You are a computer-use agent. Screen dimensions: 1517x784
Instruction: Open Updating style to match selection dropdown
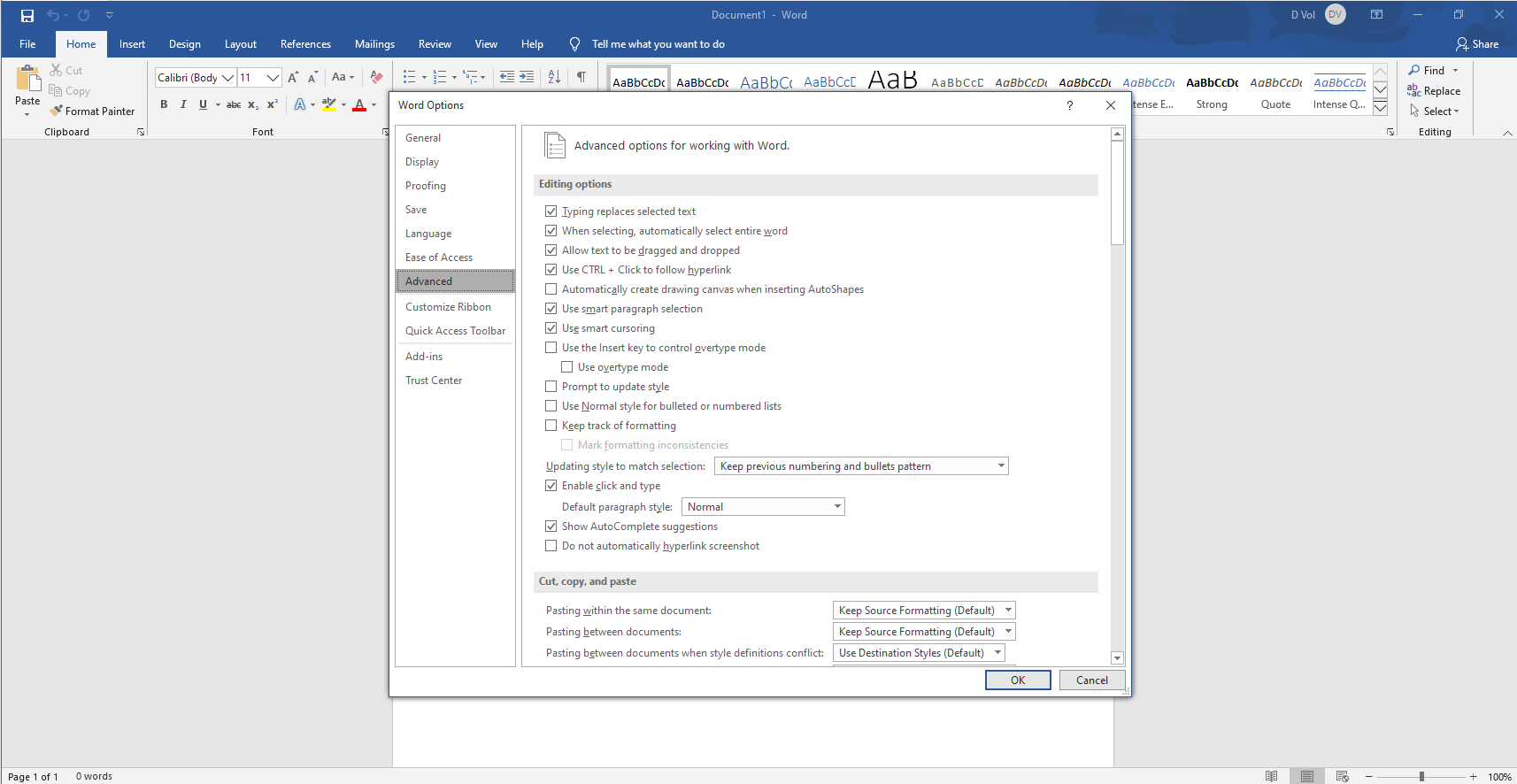pyautogui.click(x=861, y=466)
